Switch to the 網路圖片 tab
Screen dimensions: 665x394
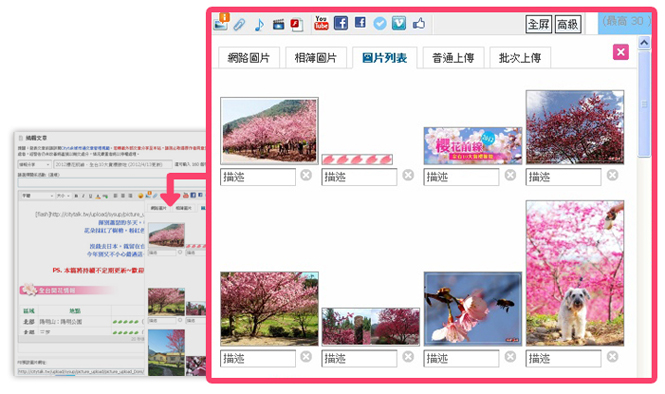pos(249,58)
